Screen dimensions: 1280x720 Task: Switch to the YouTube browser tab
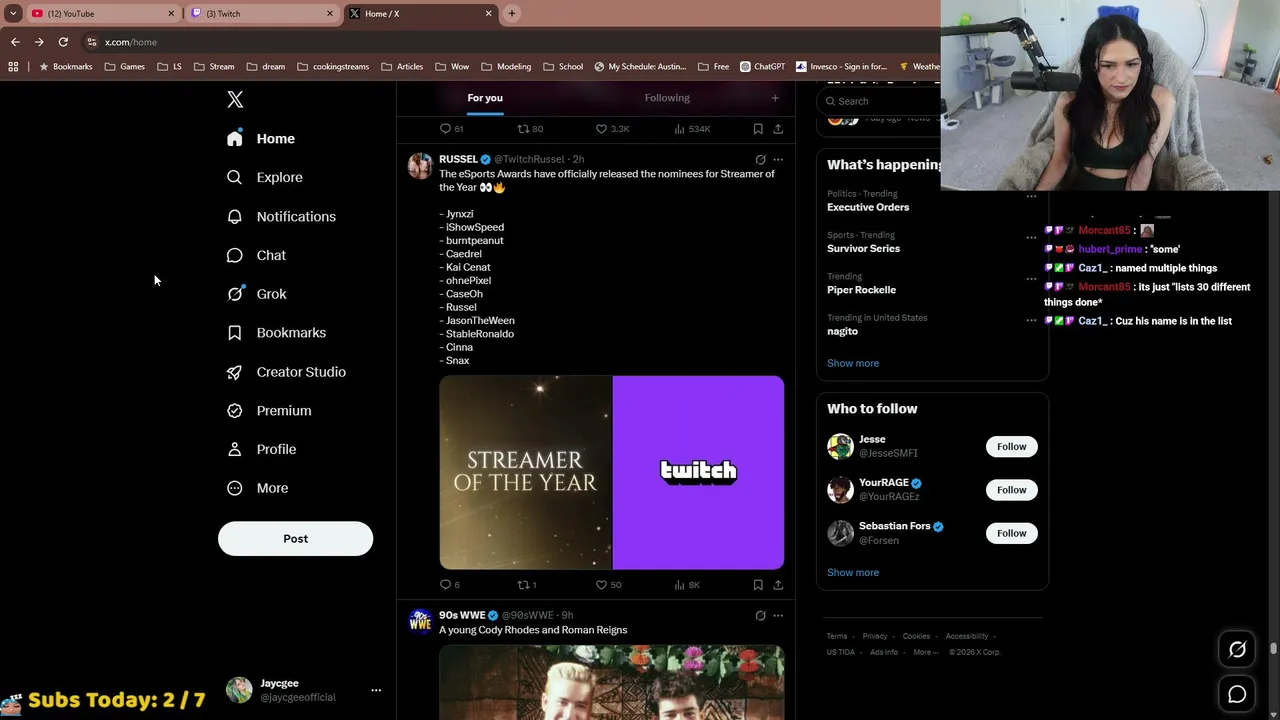(x=103, y=14)
